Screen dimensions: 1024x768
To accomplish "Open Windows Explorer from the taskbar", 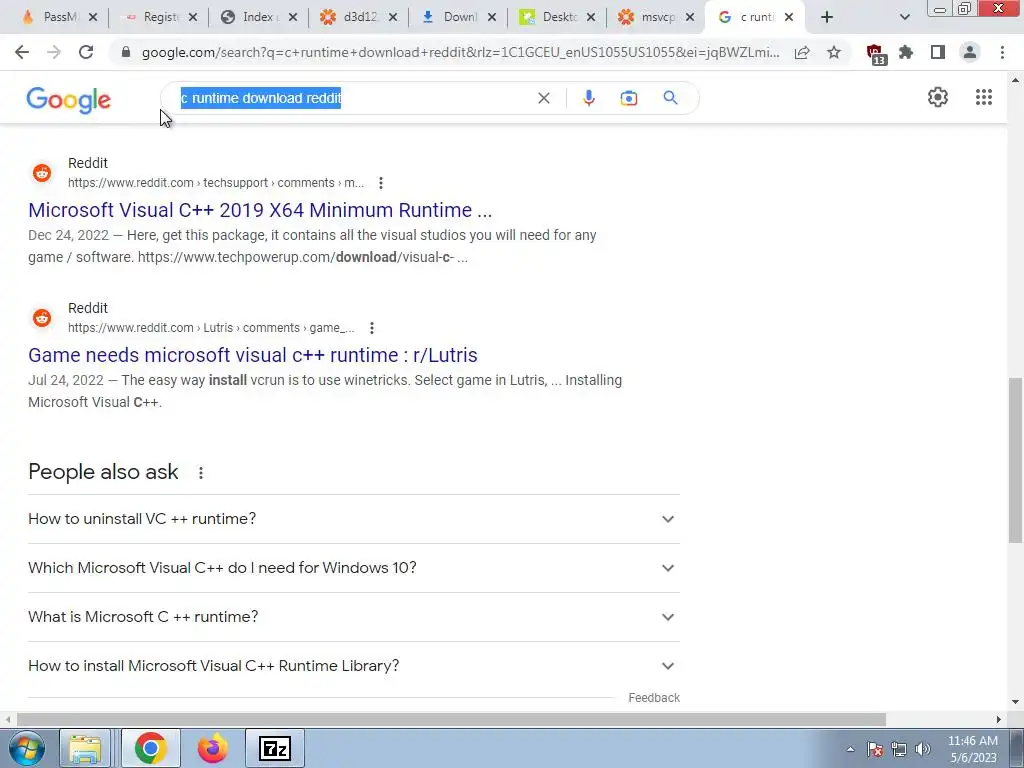I will tap(85, 748).
